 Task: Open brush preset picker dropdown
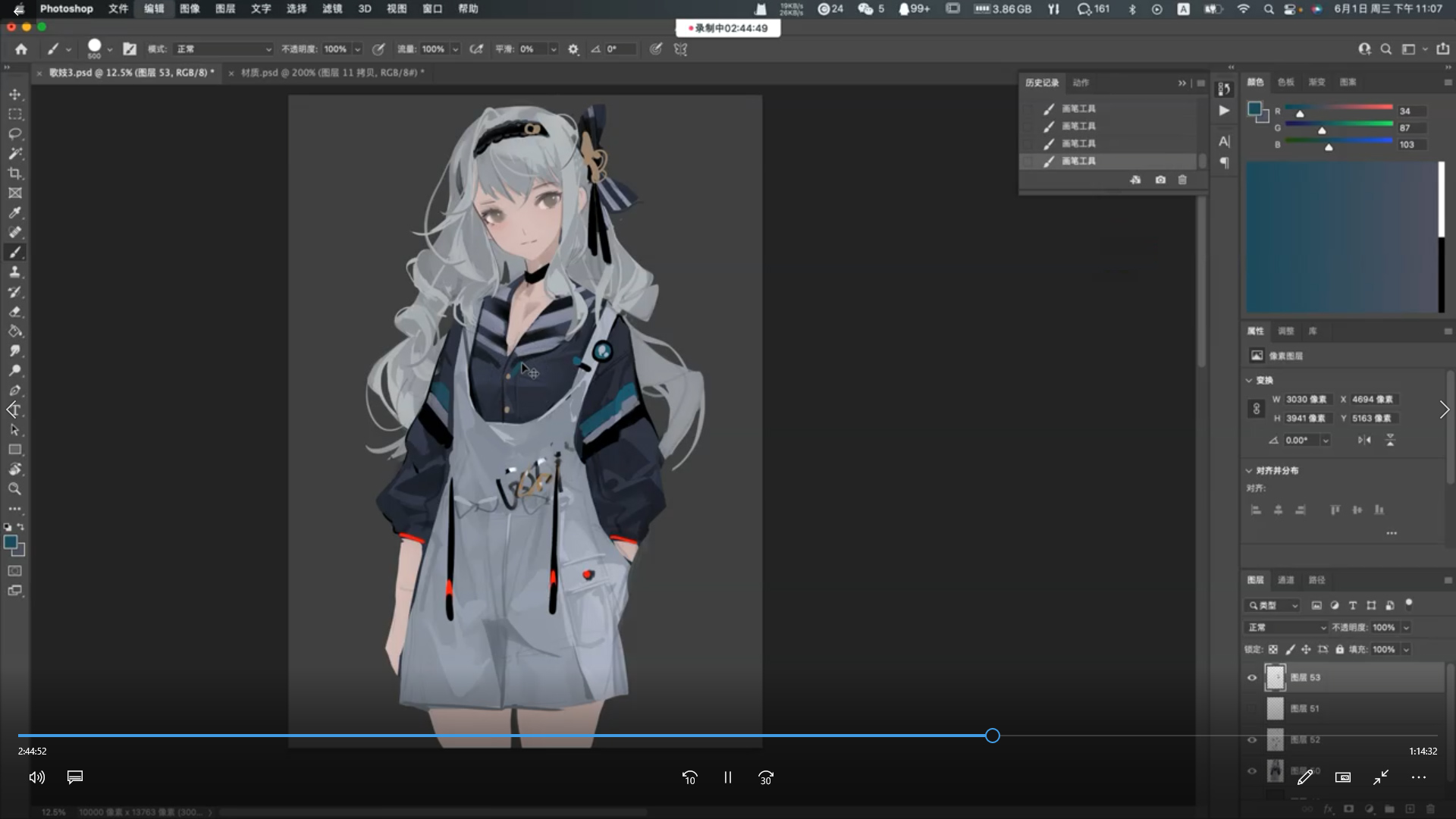click(109, 49)
